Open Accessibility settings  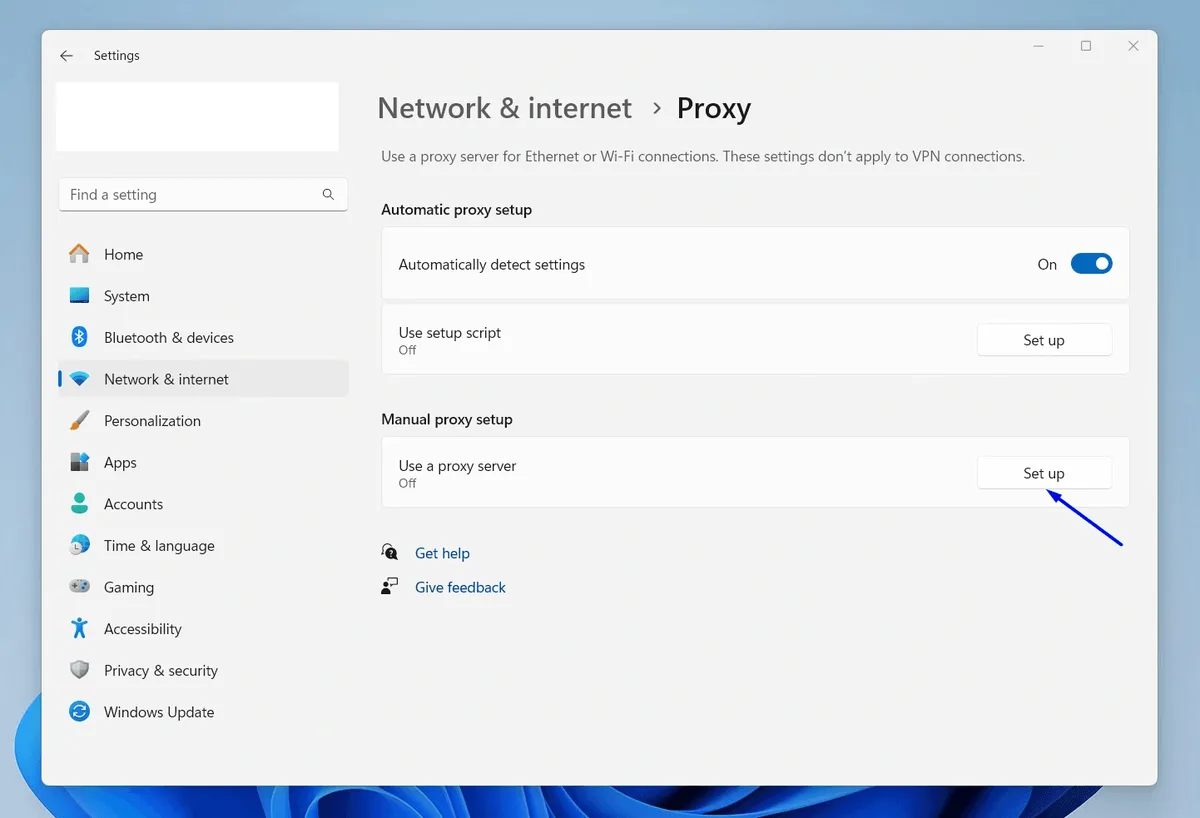pyautogui.click(x=203, y=629)
